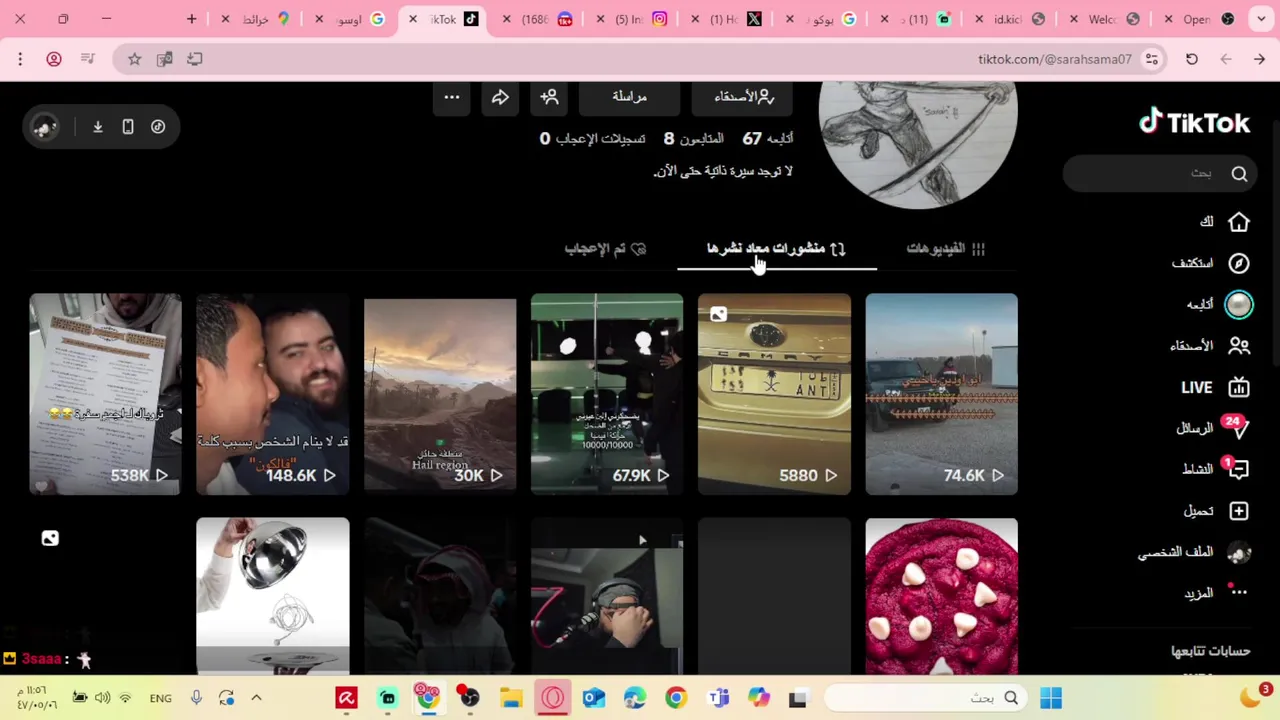Screen dimensions: 1280x720
Task: Go to the LIVE section icon
Action: [1239, 388]
